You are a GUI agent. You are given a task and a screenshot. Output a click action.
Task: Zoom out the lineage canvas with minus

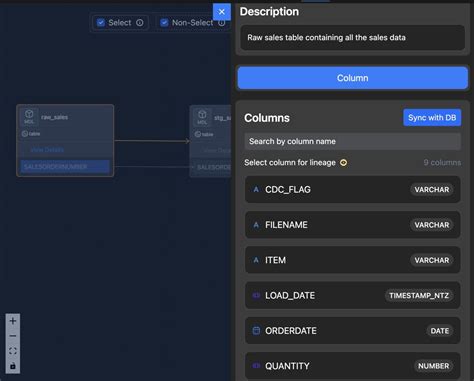click(x=13, y=336)
